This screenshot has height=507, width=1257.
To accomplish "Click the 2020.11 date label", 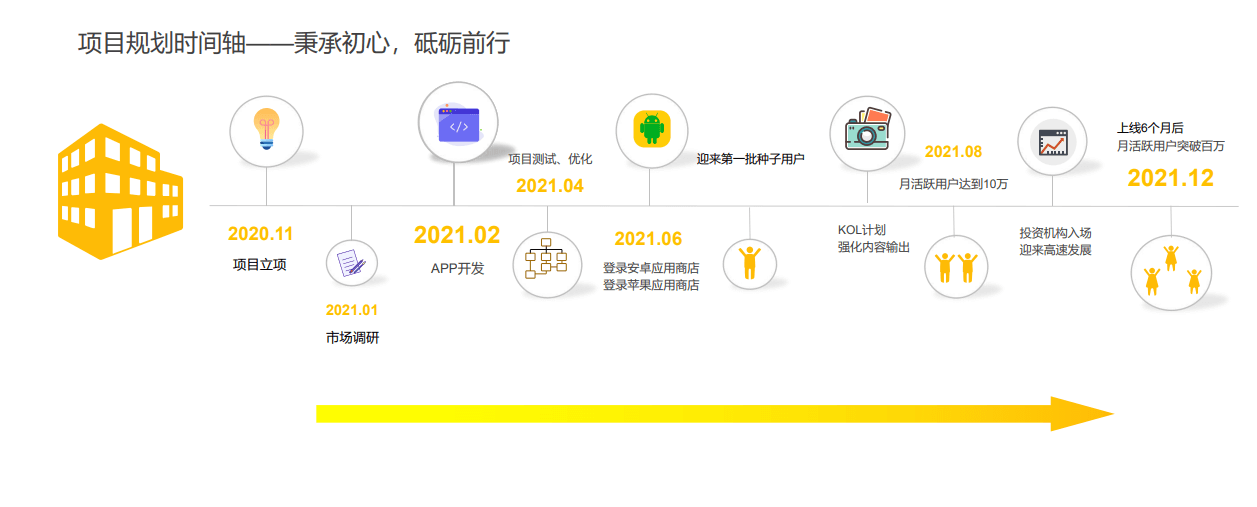I will point(260,234).
